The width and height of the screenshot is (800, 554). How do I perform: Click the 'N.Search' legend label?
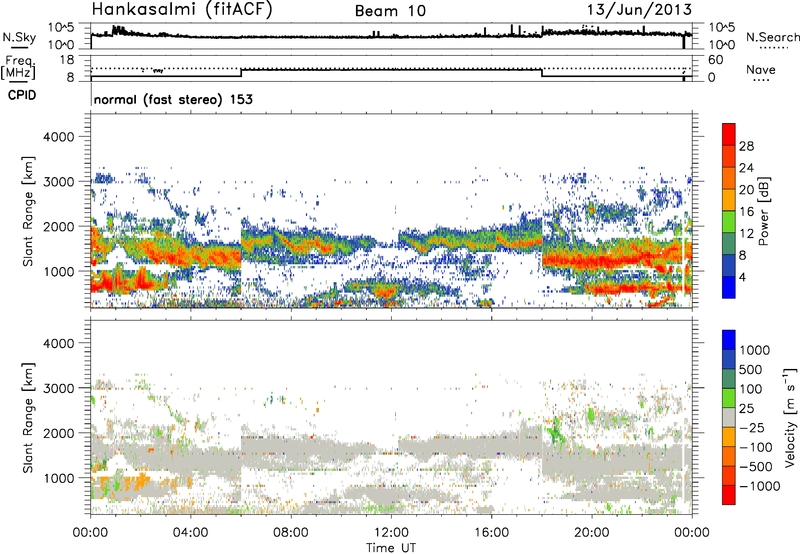tap(772, 37)
